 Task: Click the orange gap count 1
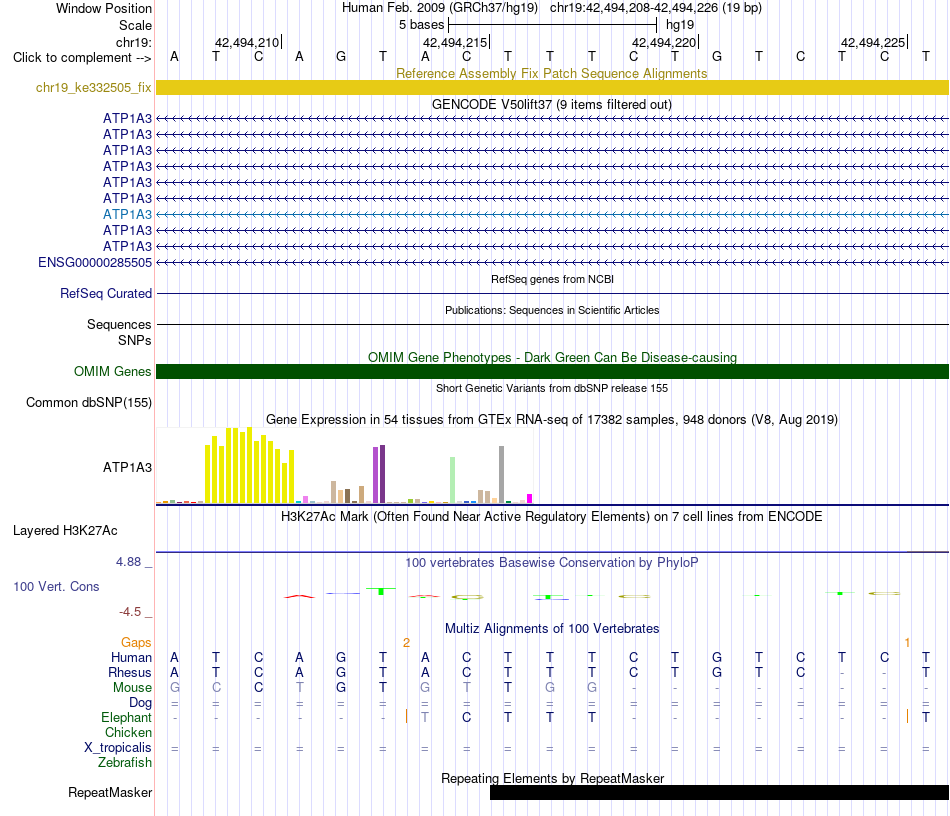[907, 642]
